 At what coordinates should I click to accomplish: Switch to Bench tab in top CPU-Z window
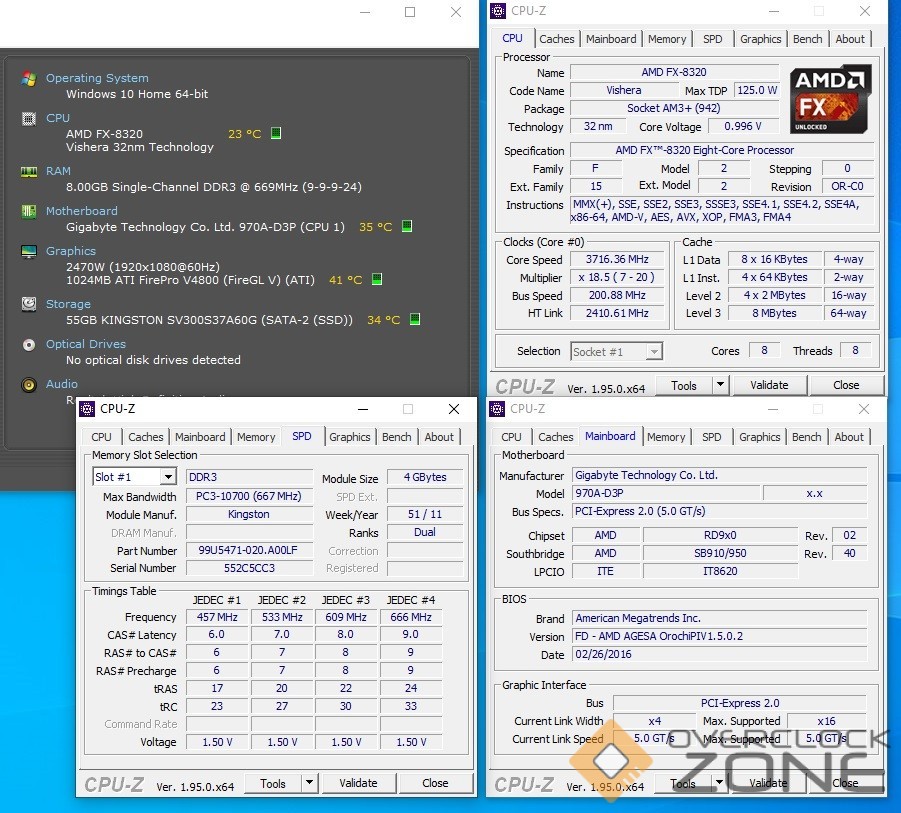(807, 39)
